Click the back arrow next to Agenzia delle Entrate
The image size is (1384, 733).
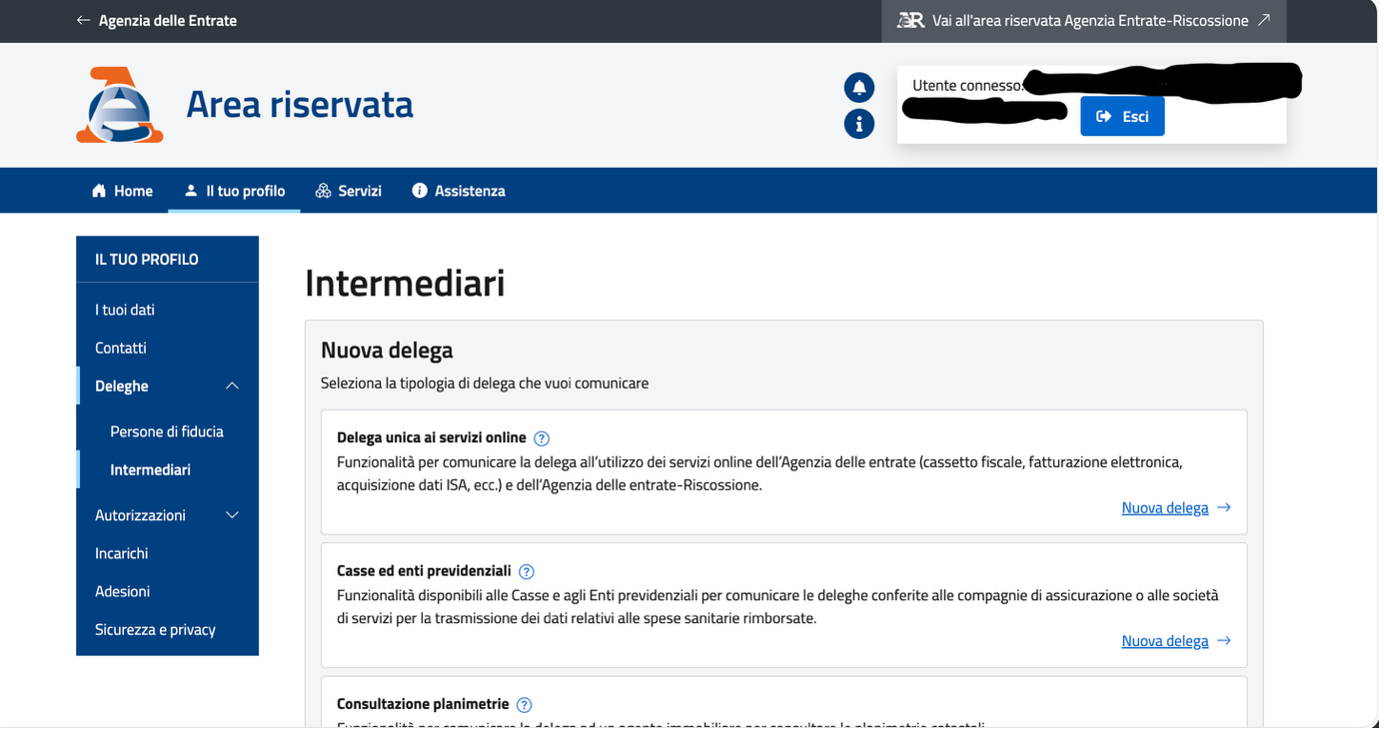[83, 19]
